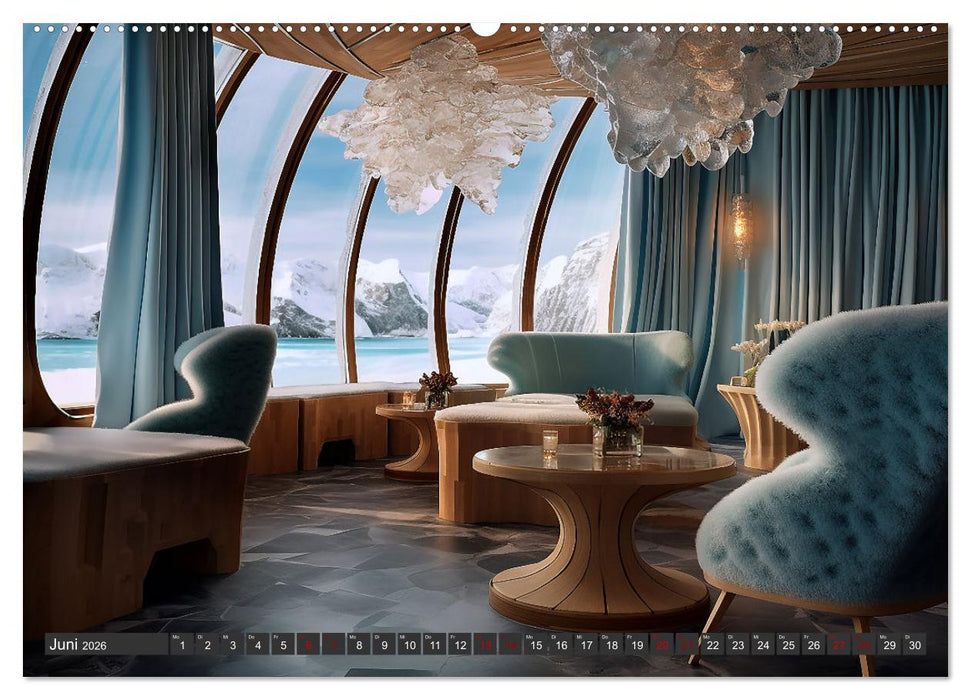Pick day 17 in the calendar row

pos(585,644)
